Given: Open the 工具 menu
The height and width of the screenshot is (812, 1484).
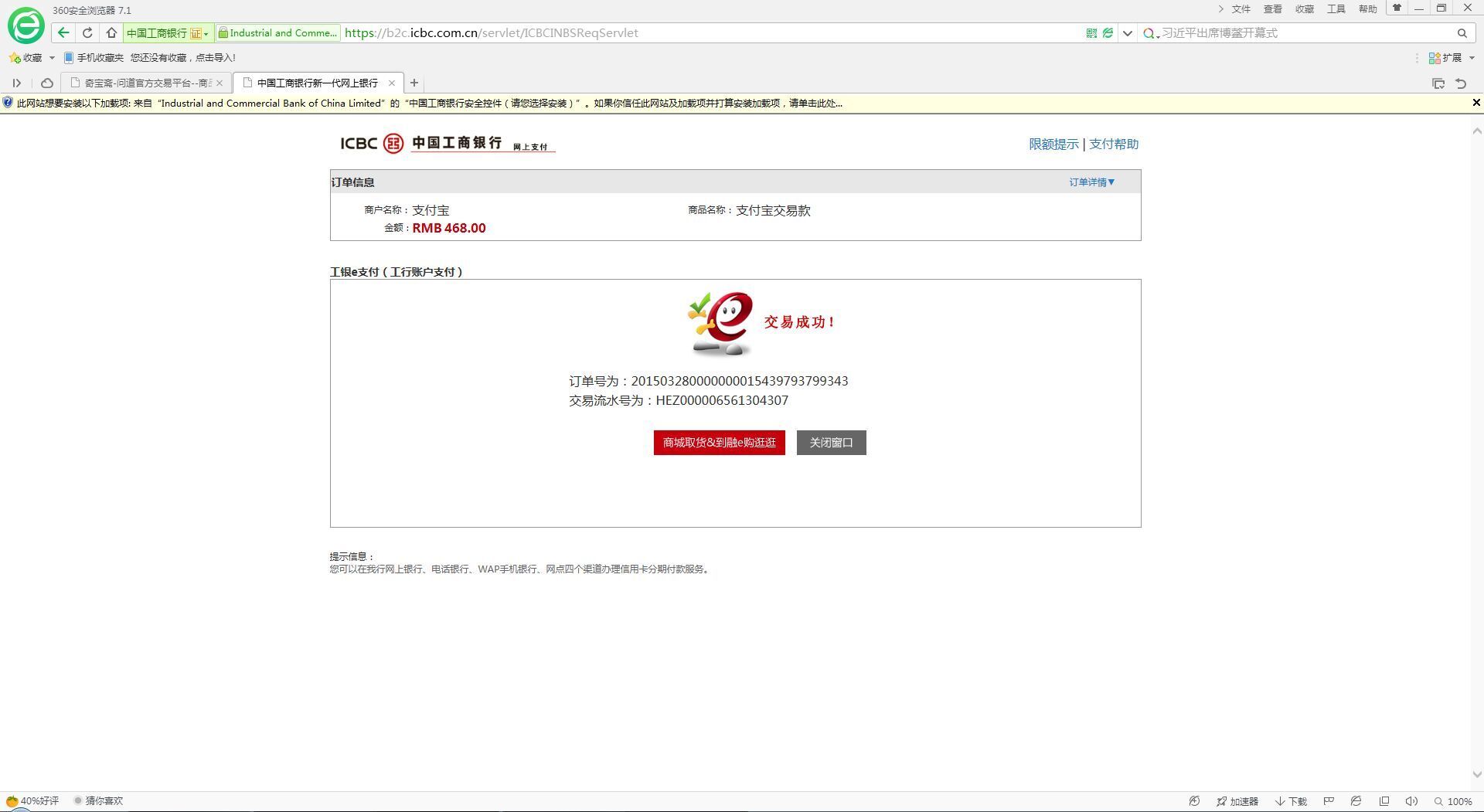Looking at the screenshot, I should click(x=1336, y=9).
